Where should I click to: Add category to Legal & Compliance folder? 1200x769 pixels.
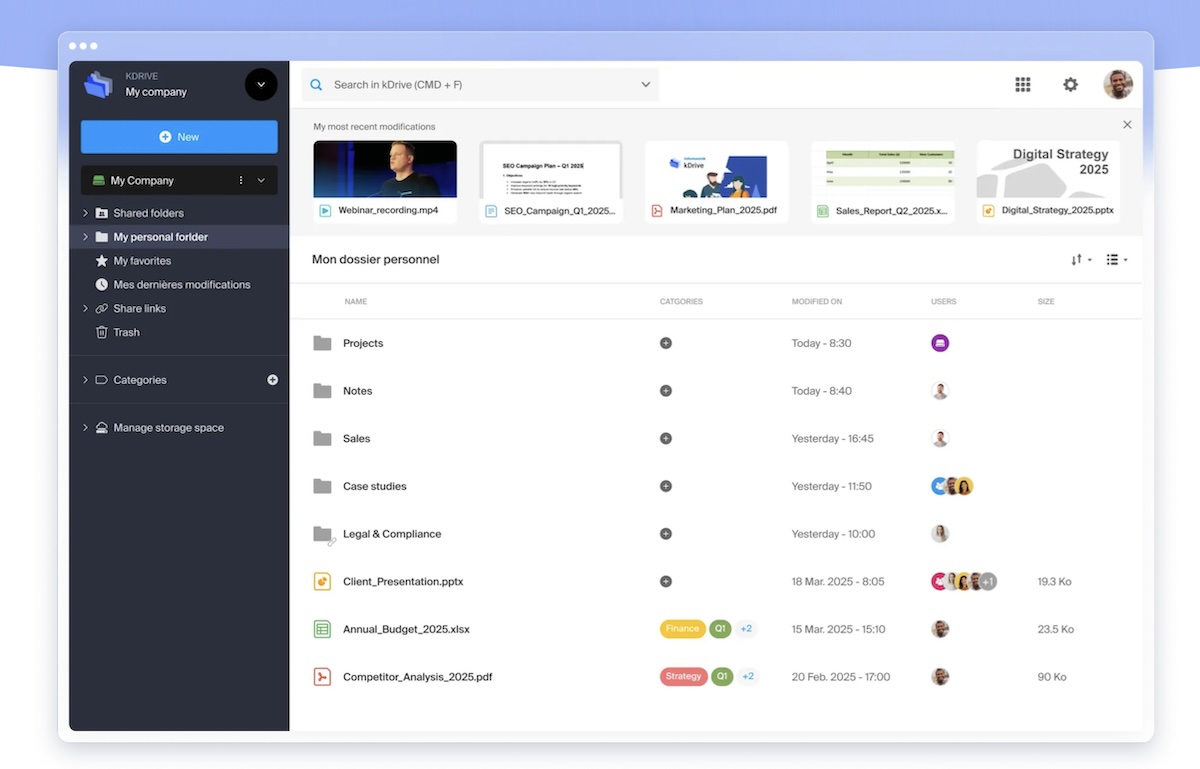coord(666,534)
